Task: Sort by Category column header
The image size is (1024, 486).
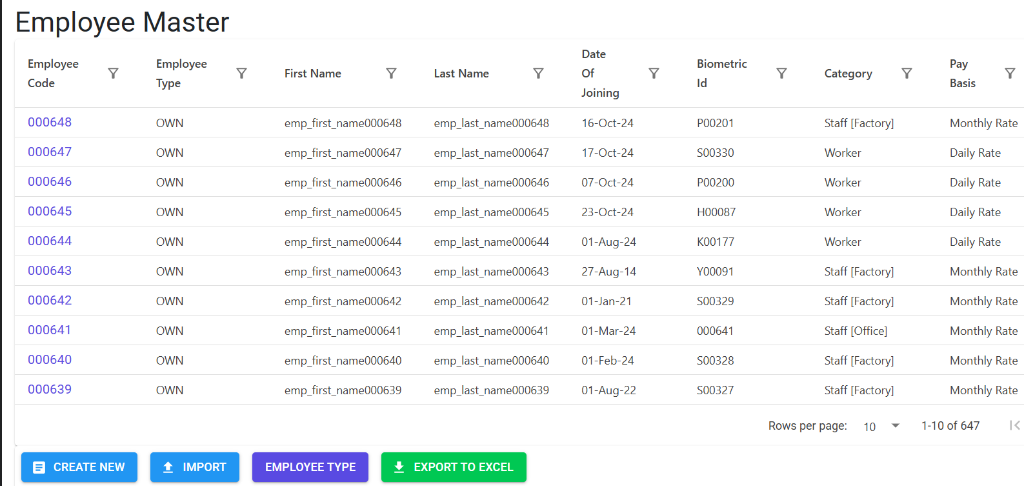Action: pyautogui.click(x=848, y=74)
